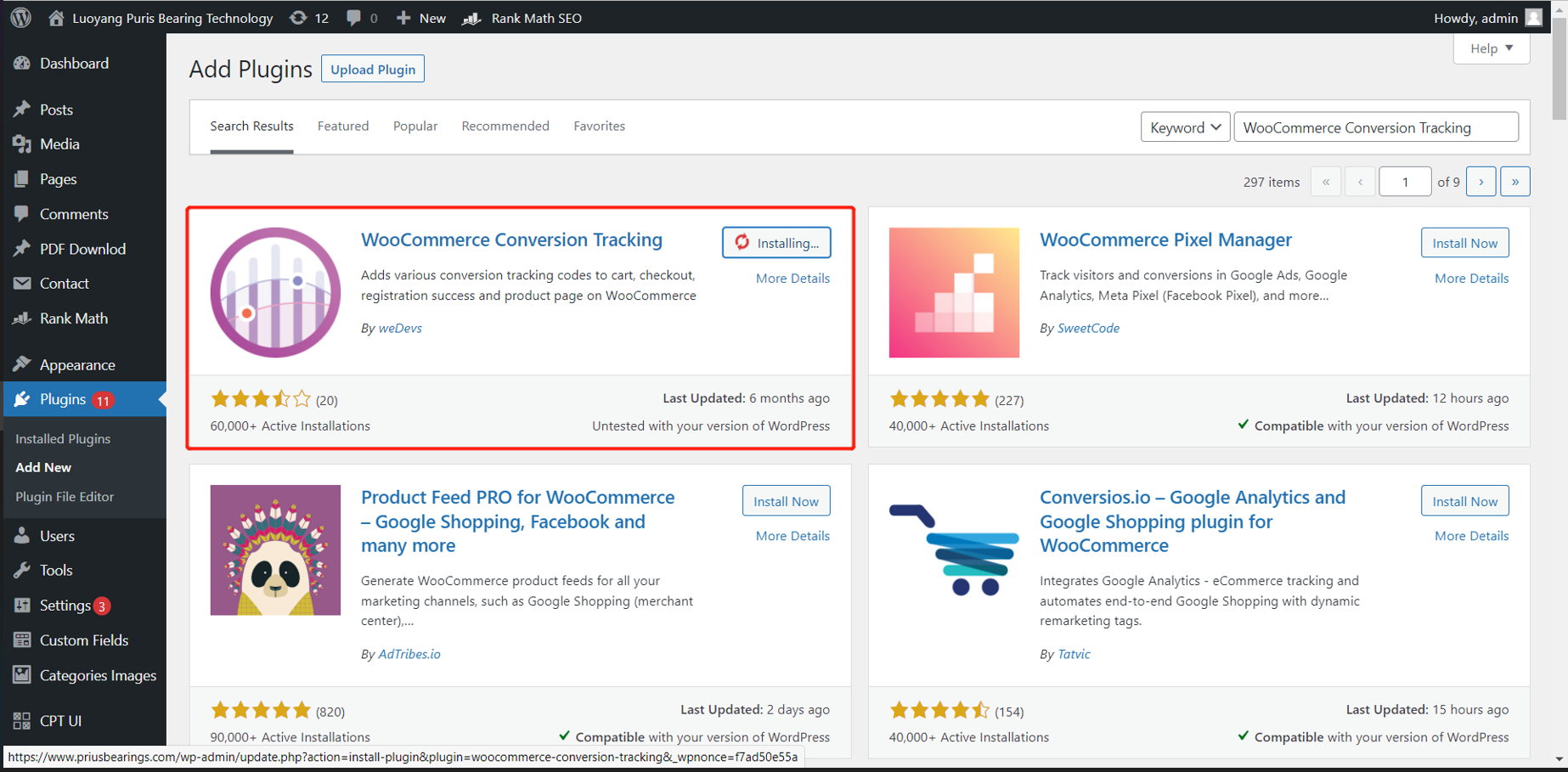Jump to last page of results
Image resolution: width=1568 pixels, height=772 pixels.
click(1514, 182)
